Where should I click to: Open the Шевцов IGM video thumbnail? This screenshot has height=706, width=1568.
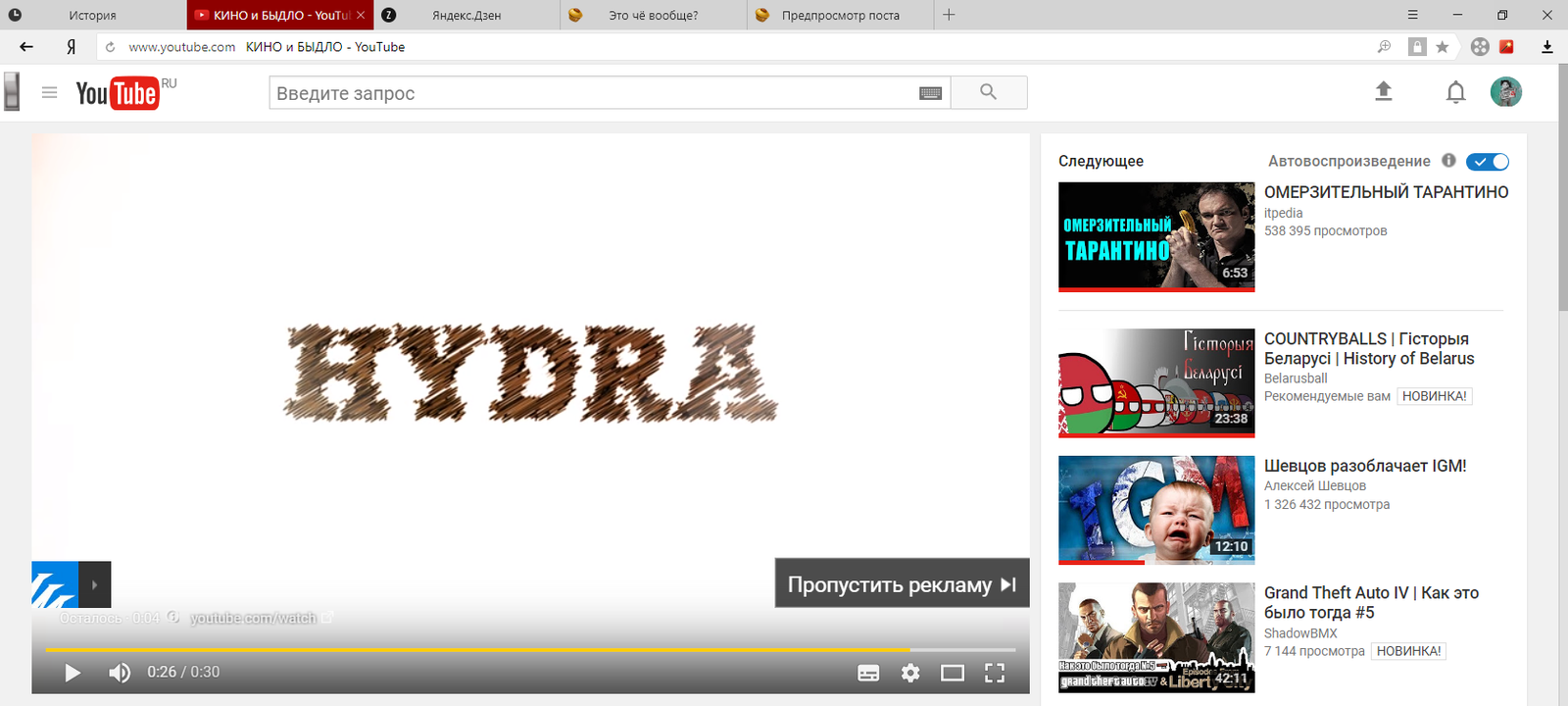coord(1156,510)
